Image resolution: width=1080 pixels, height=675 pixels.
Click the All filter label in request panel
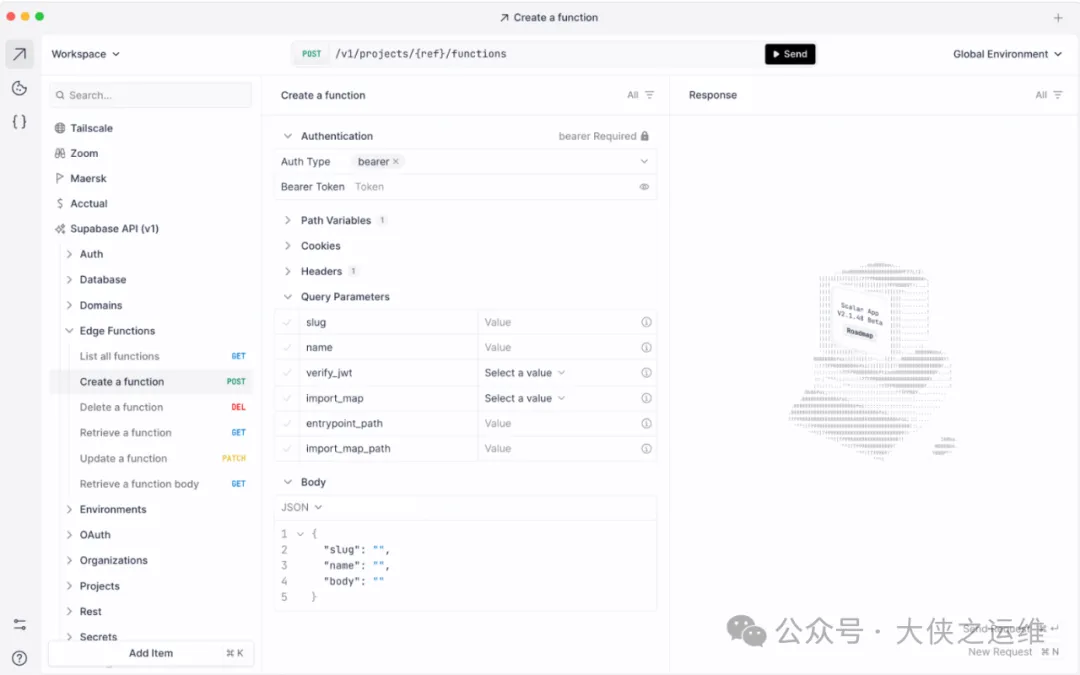(632, 95)
